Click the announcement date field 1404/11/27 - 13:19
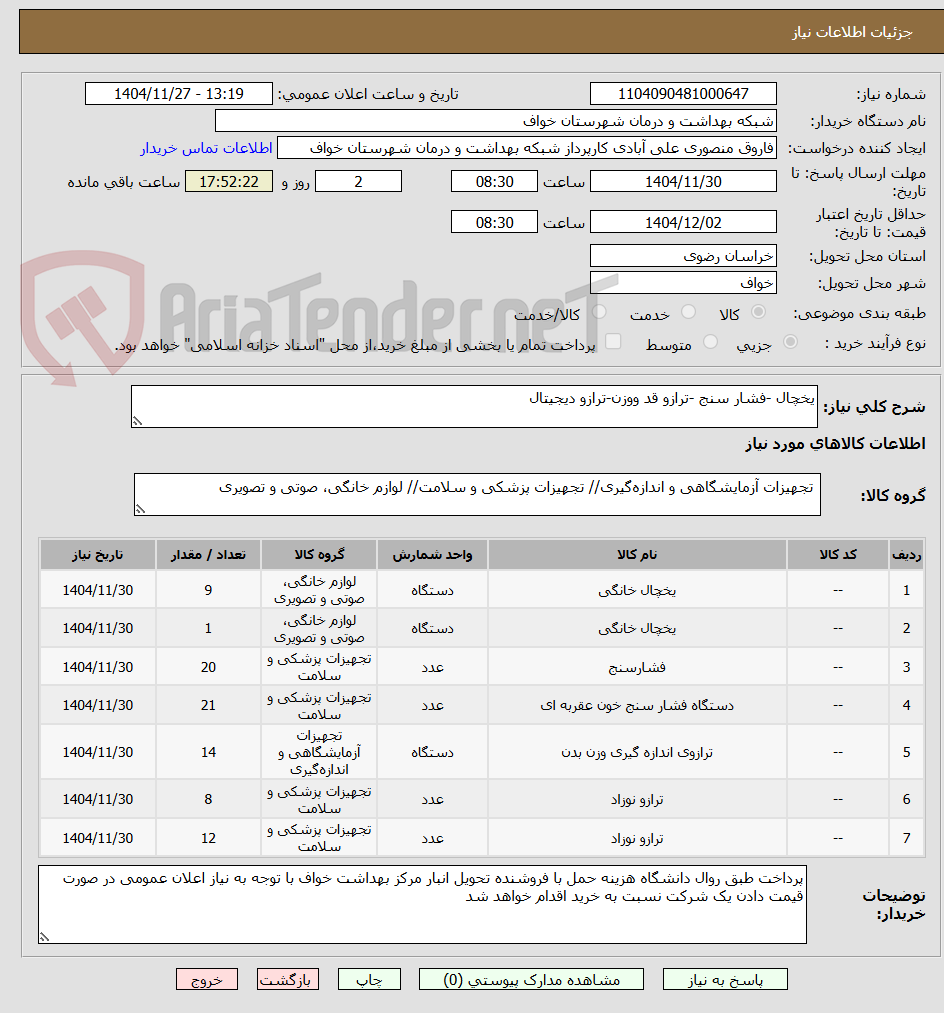This screenshot has width=944, height=1013. pos(178,94)
